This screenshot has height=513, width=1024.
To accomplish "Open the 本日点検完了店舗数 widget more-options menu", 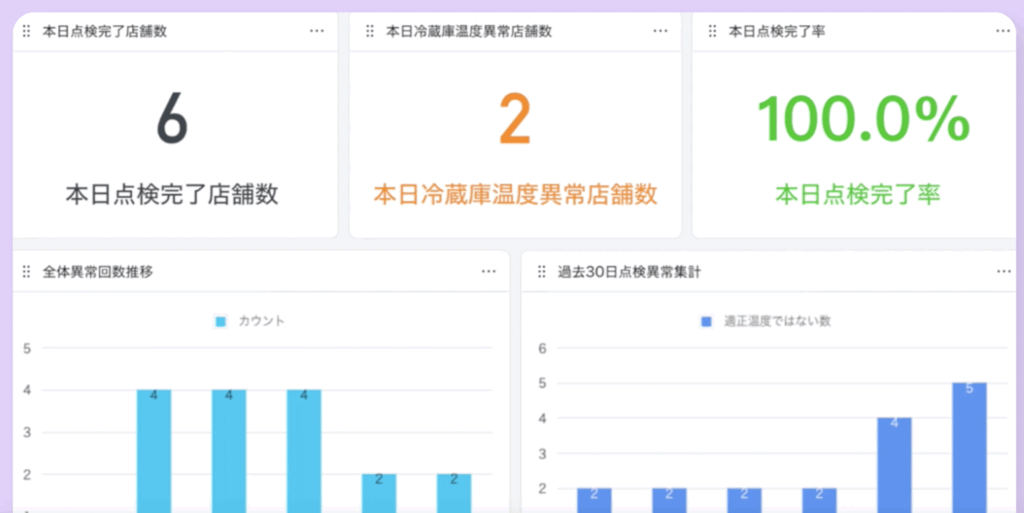I will [317, 31].
